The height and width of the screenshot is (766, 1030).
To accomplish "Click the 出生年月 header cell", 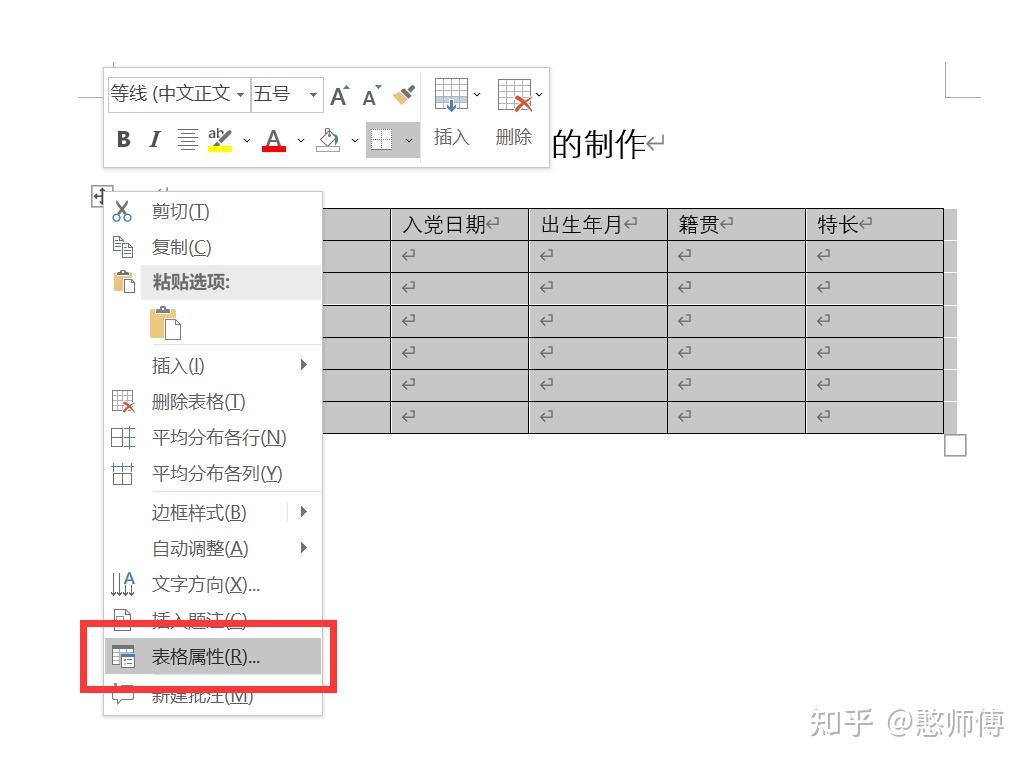I will [598, 225].
